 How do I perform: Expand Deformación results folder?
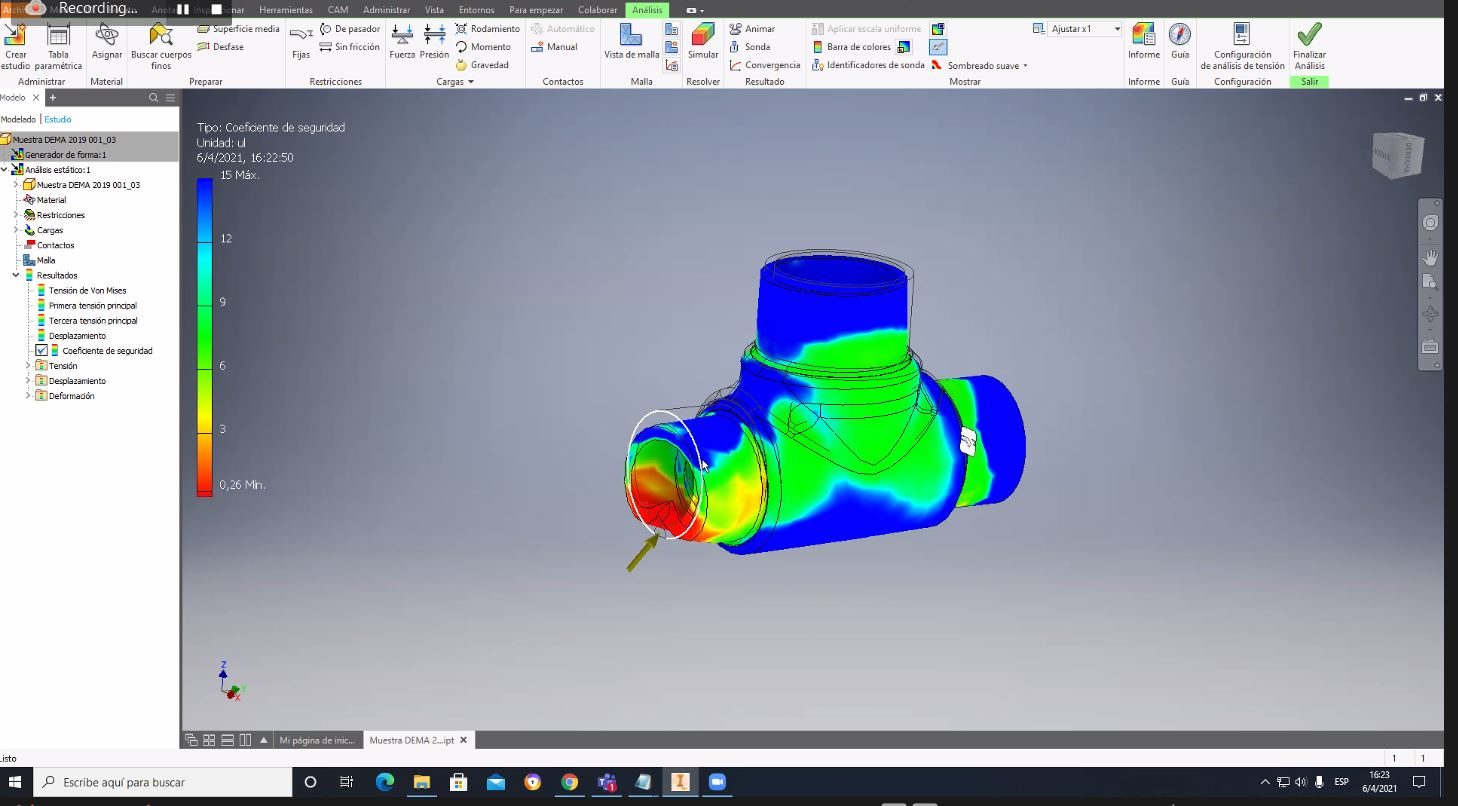28,396
